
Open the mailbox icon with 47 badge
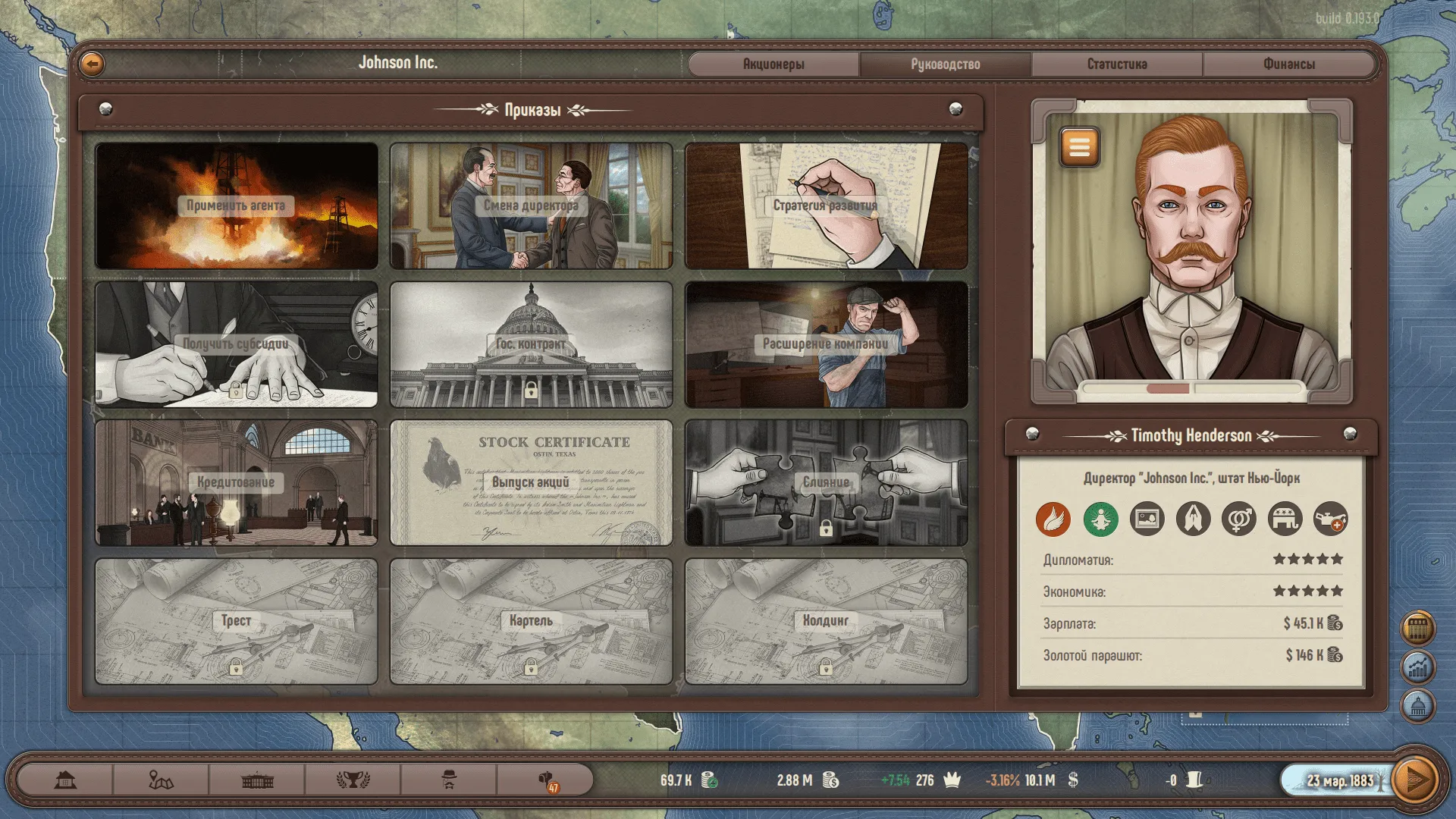(548, 781)
